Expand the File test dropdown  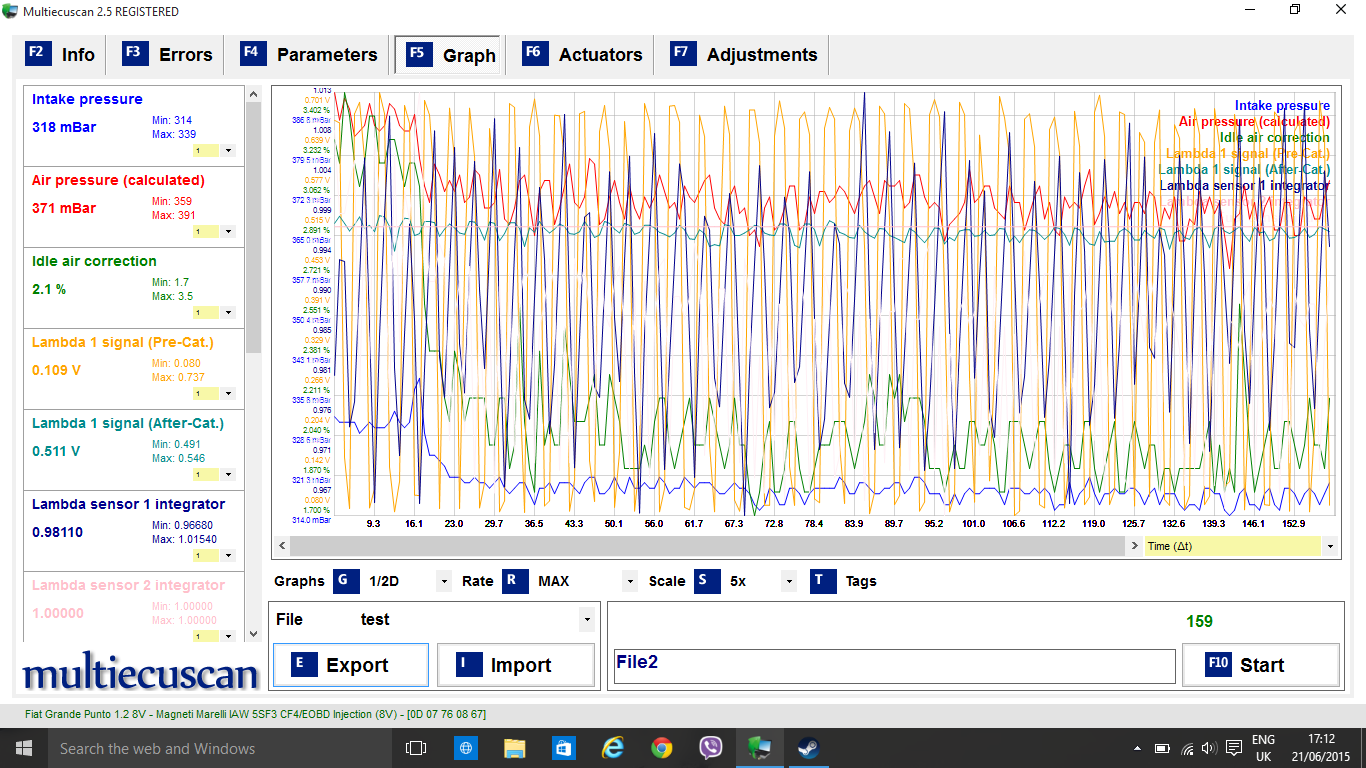(x=586, y=620)
